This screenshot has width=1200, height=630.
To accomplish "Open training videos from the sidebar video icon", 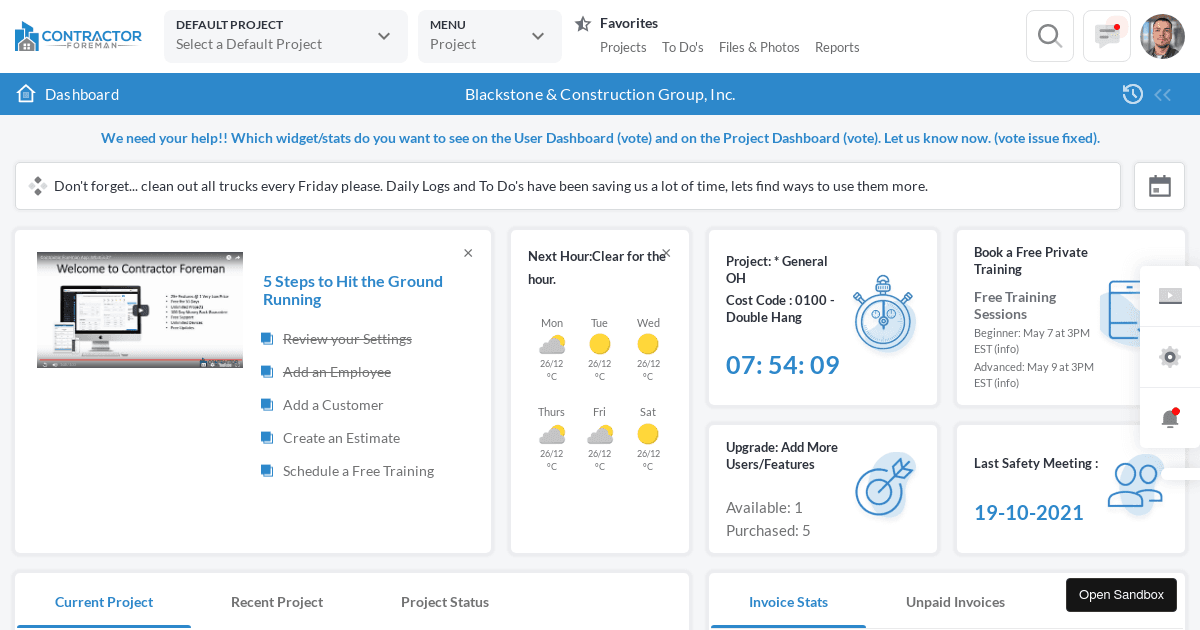I will click(1169, 295).
